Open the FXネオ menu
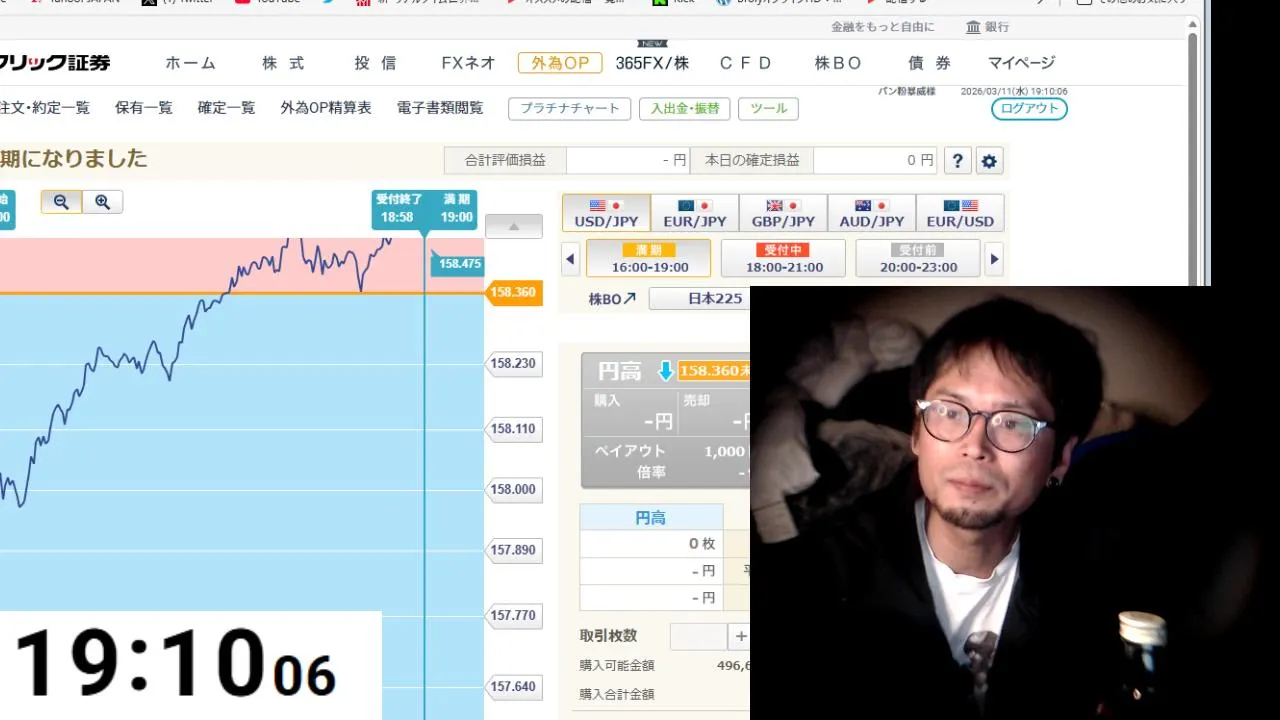Viewport: 1280px width, 720px height. [x=468, y=63]
